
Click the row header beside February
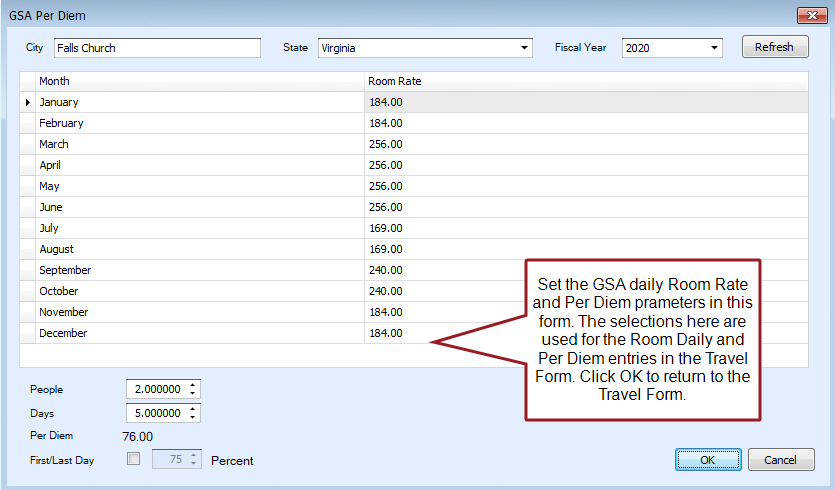click(x=28, y=123)
